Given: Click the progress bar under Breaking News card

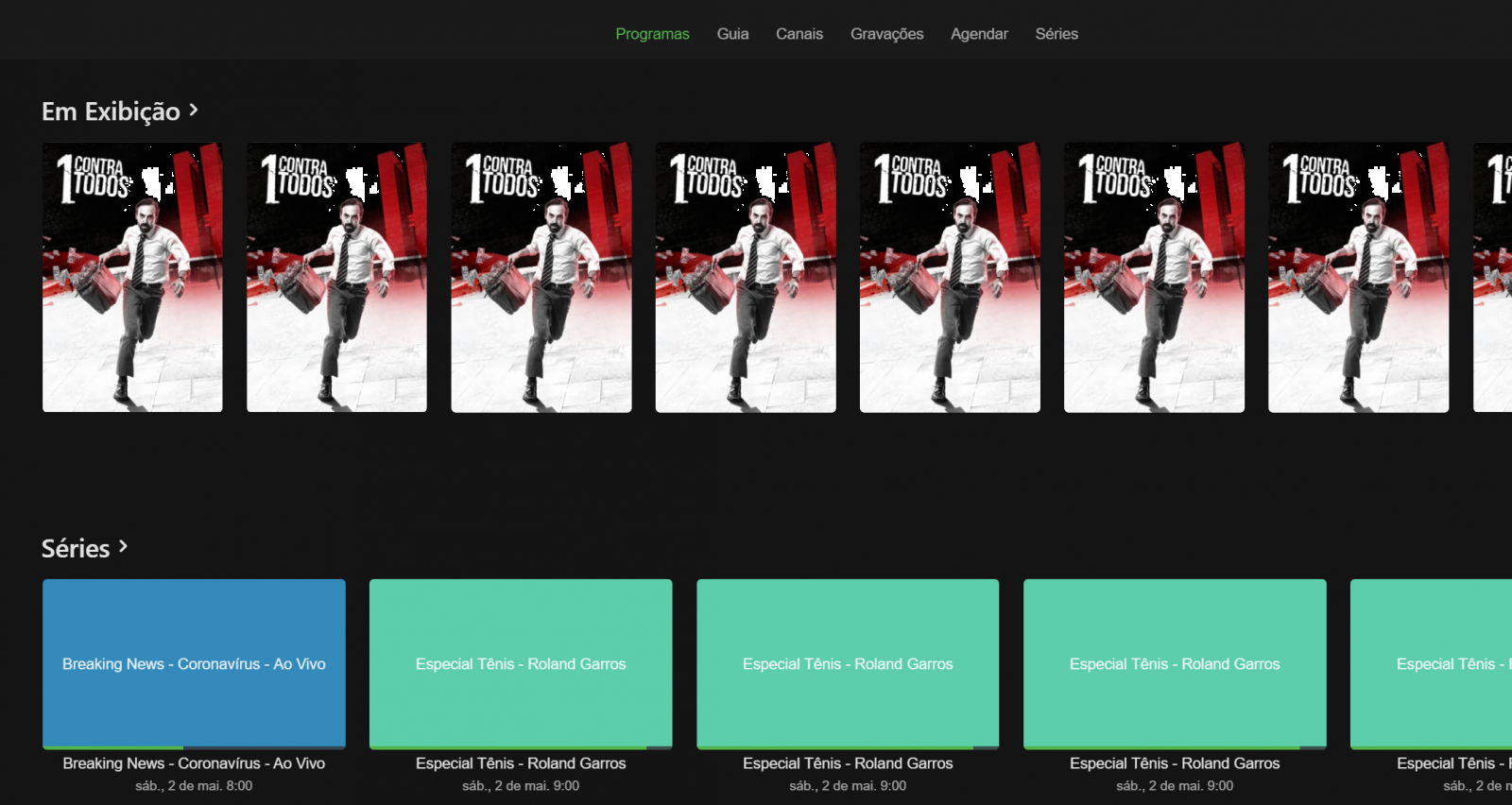Looking at the screenshot, I should point(194,747).
